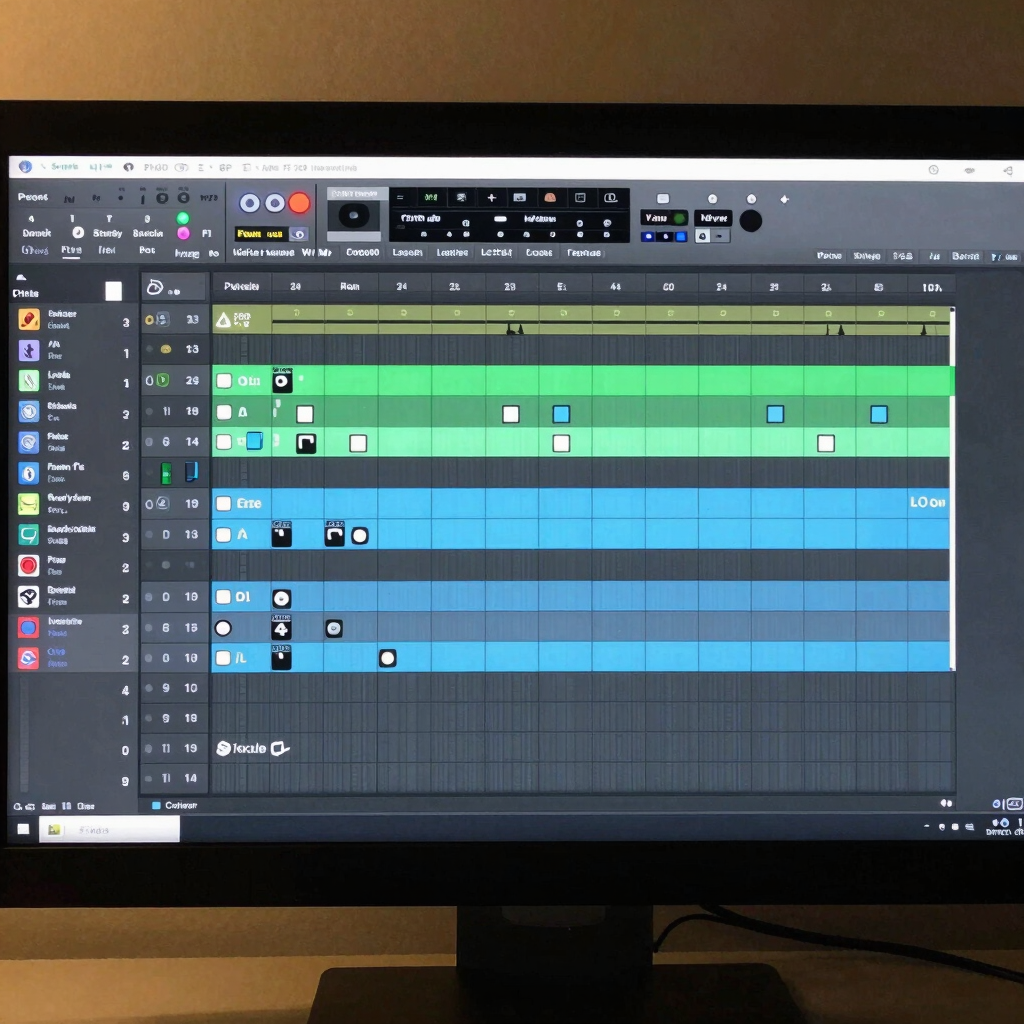Viewport: 1024px width, 1024px height.
Task: Click the green circle indicator in the toolbar
Action: [184, 218]
